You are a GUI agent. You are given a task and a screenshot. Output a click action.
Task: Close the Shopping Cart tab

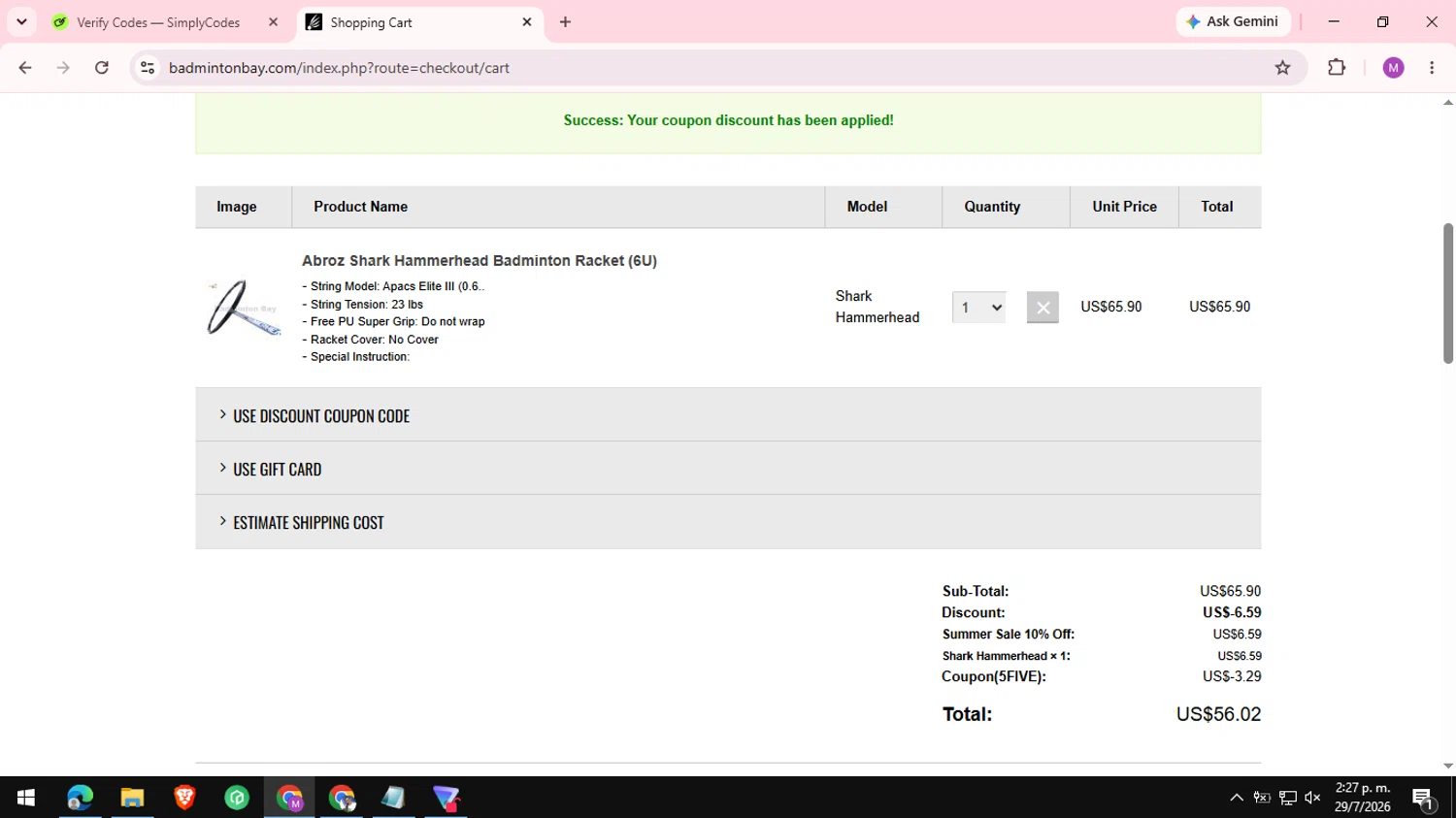pyautogui.click(x=527, y=22)
